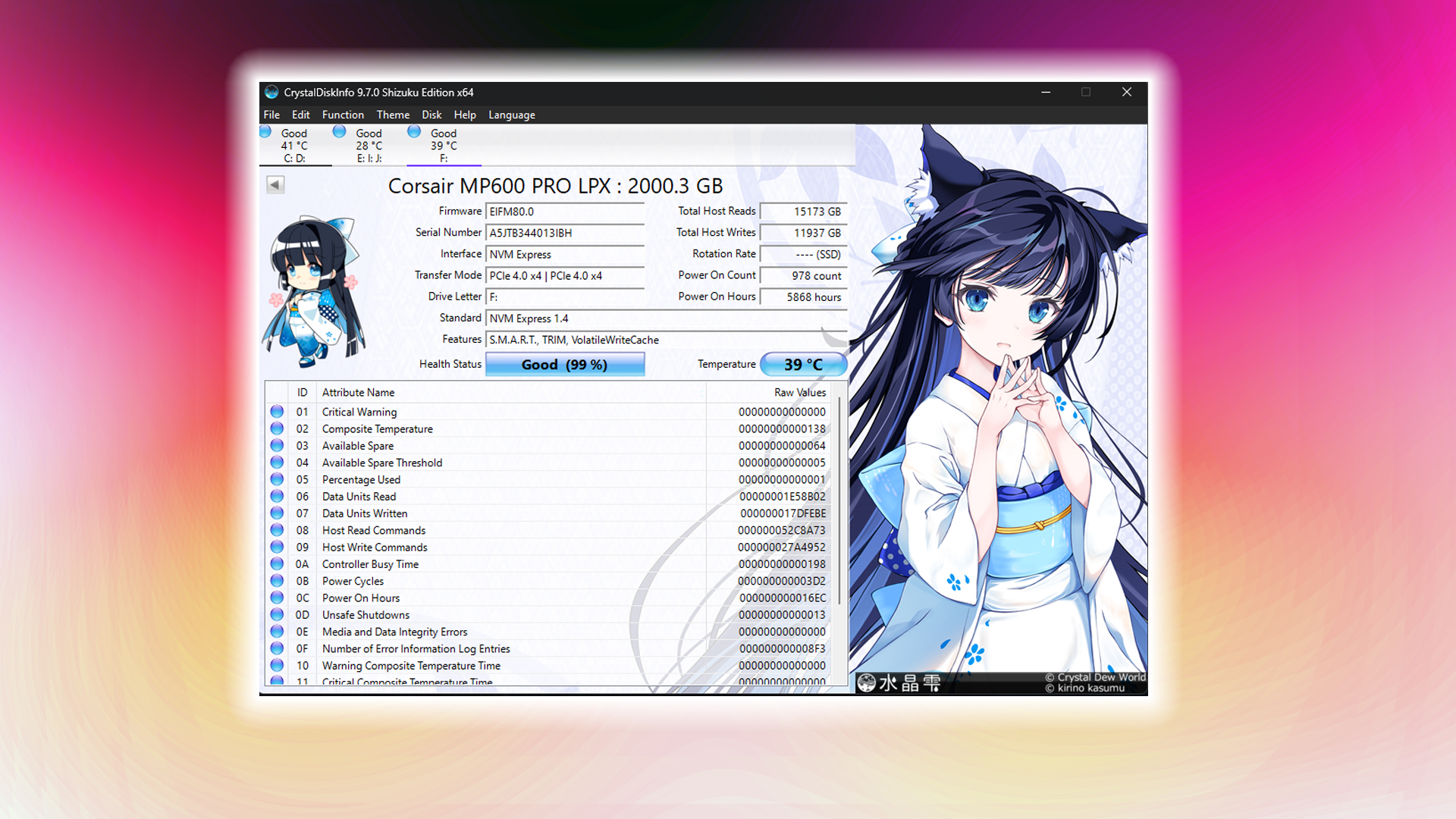Click status orb of Percentage Used row

pos(278,479)
